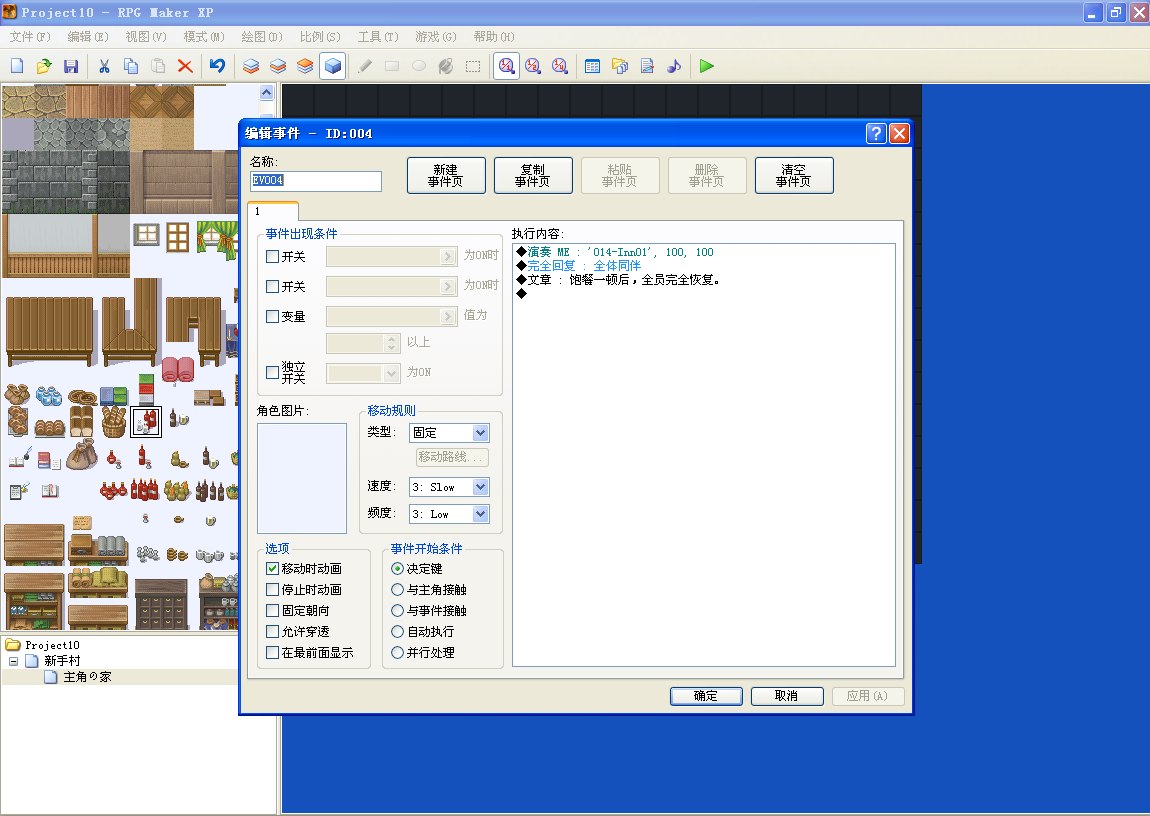Image resolution: width=1150 pixels, height=816 pixels.
Task: Click into the 名称 field containing EV004
Action: 315,180
